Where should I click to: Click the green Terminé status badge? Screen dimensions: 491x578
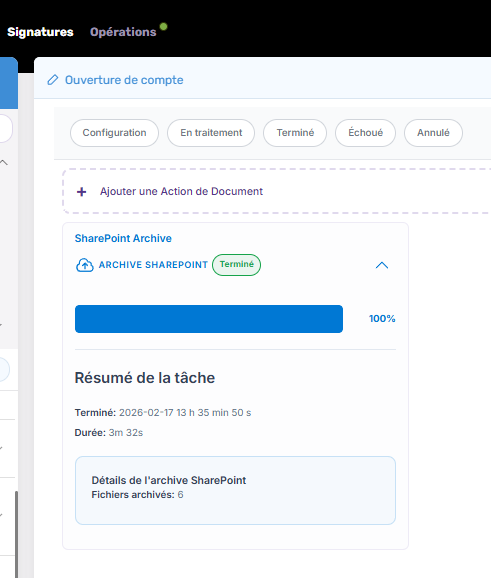coord(236,265)
